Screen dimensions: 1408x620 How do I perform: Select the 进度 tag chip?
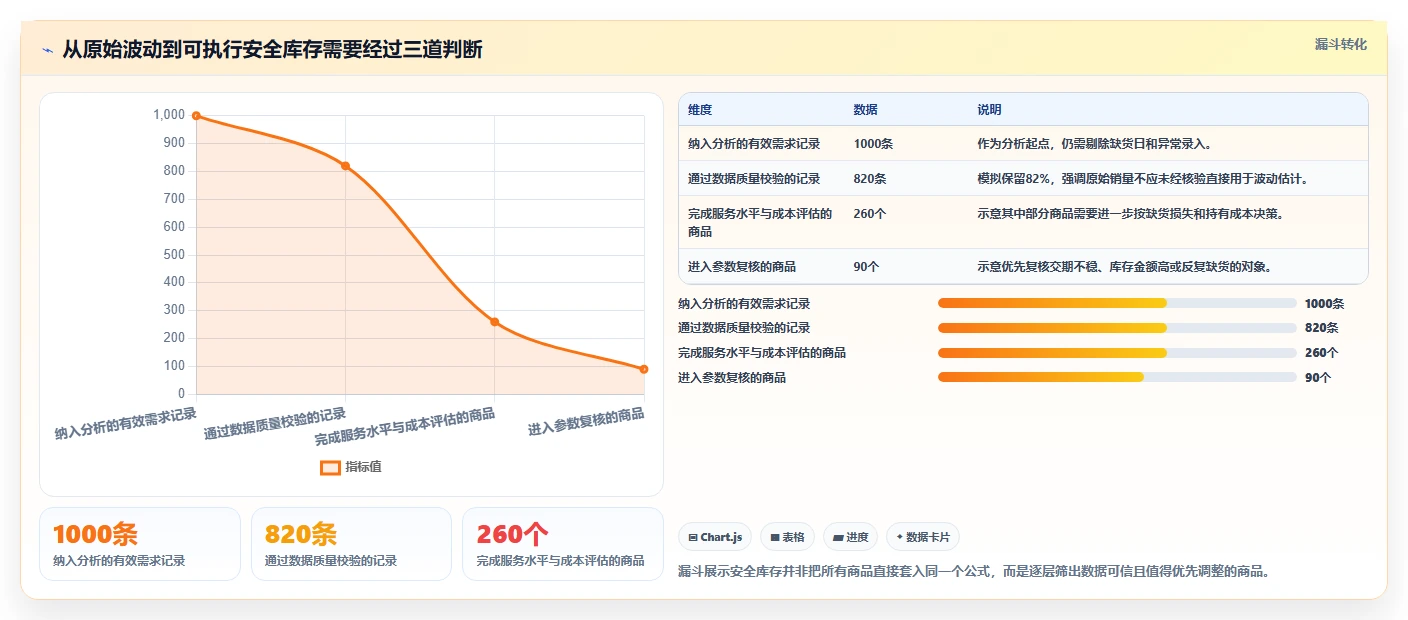(850, 537)
